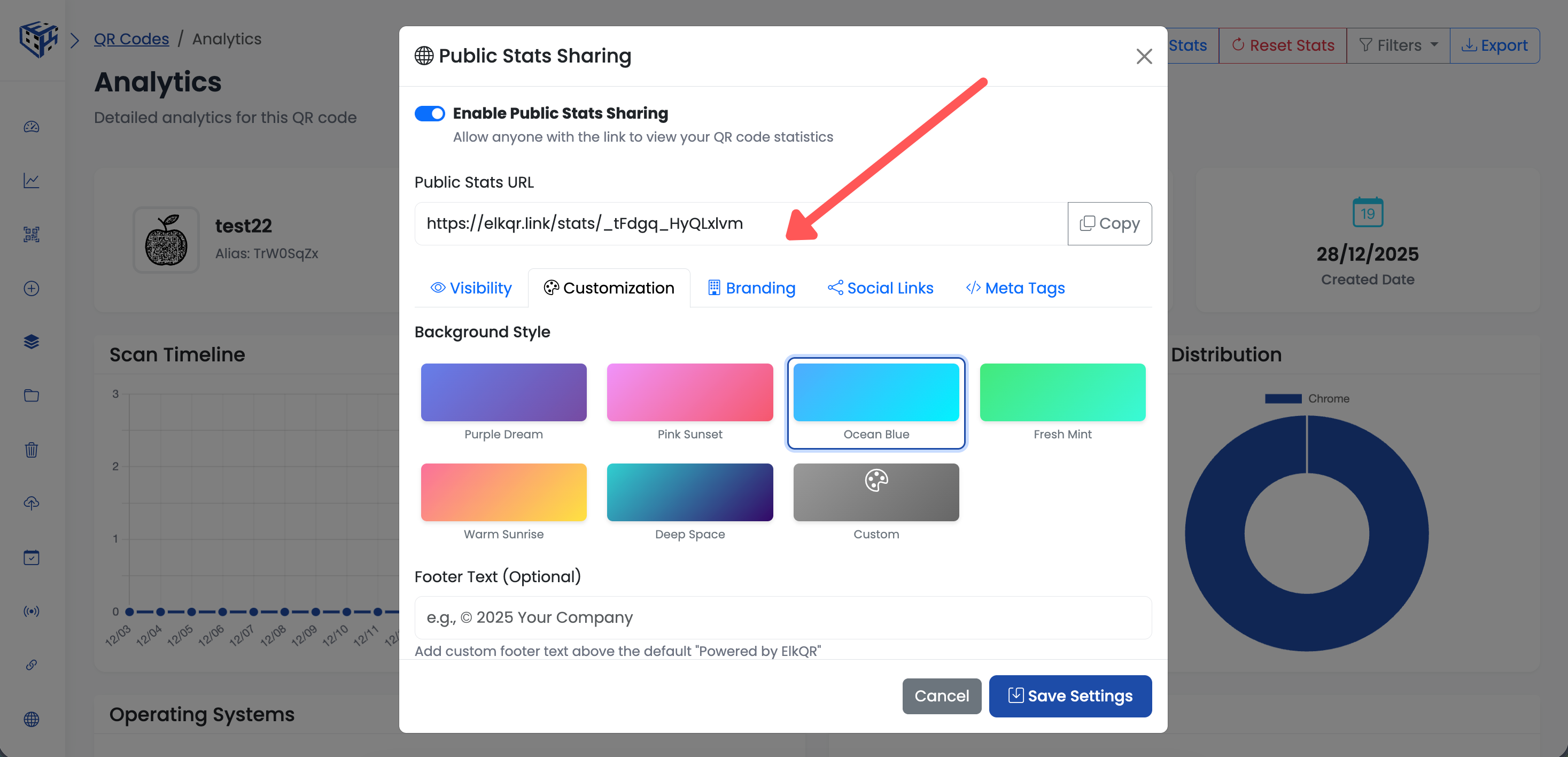Viewport: 1568px width, 757px height.
Task: Open the Trash icon in the sidebar
Action: [x=31, y=450]
